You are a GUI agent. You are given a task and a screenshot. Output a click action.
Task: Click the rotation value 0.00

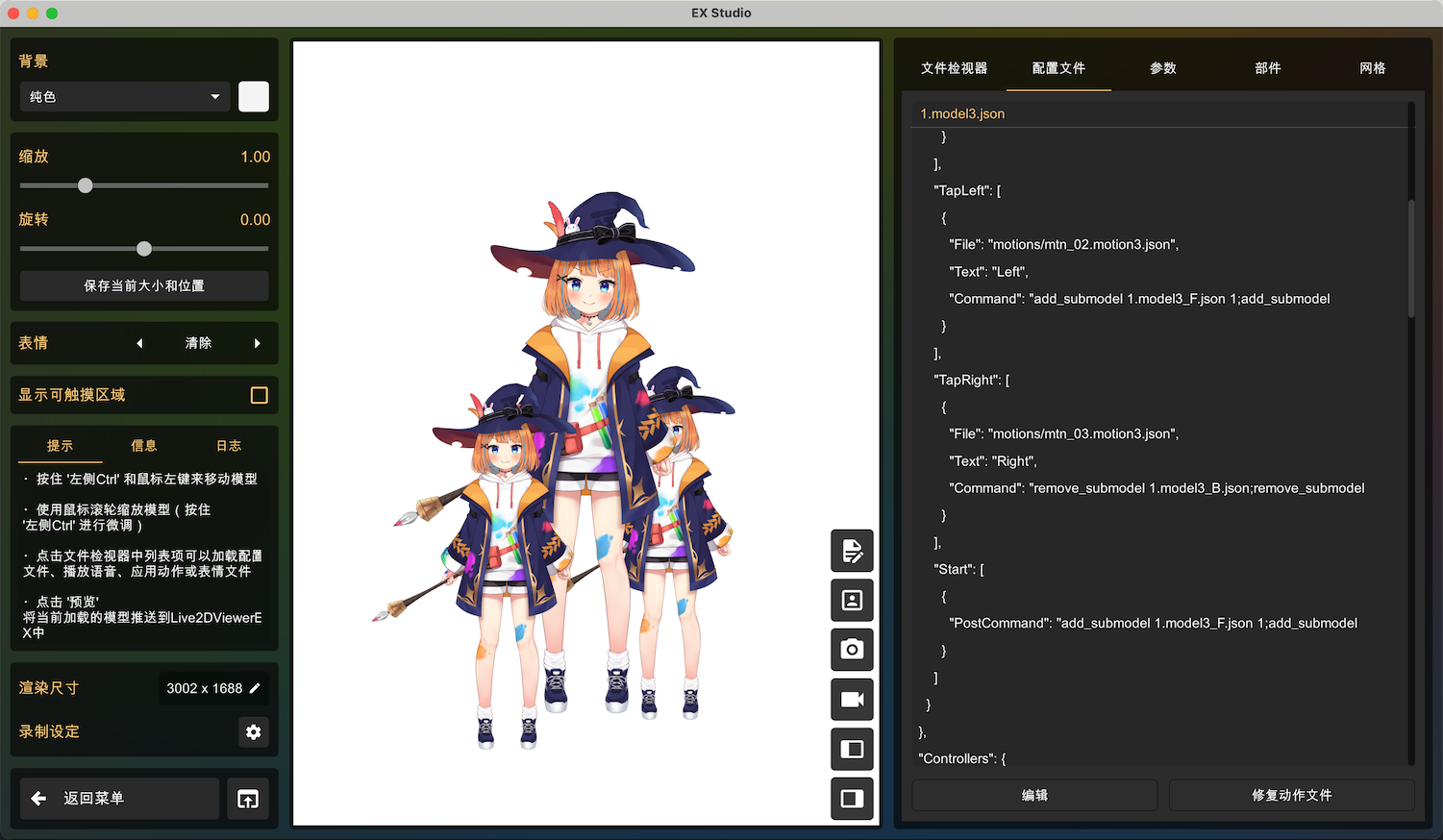click(255, 220)
